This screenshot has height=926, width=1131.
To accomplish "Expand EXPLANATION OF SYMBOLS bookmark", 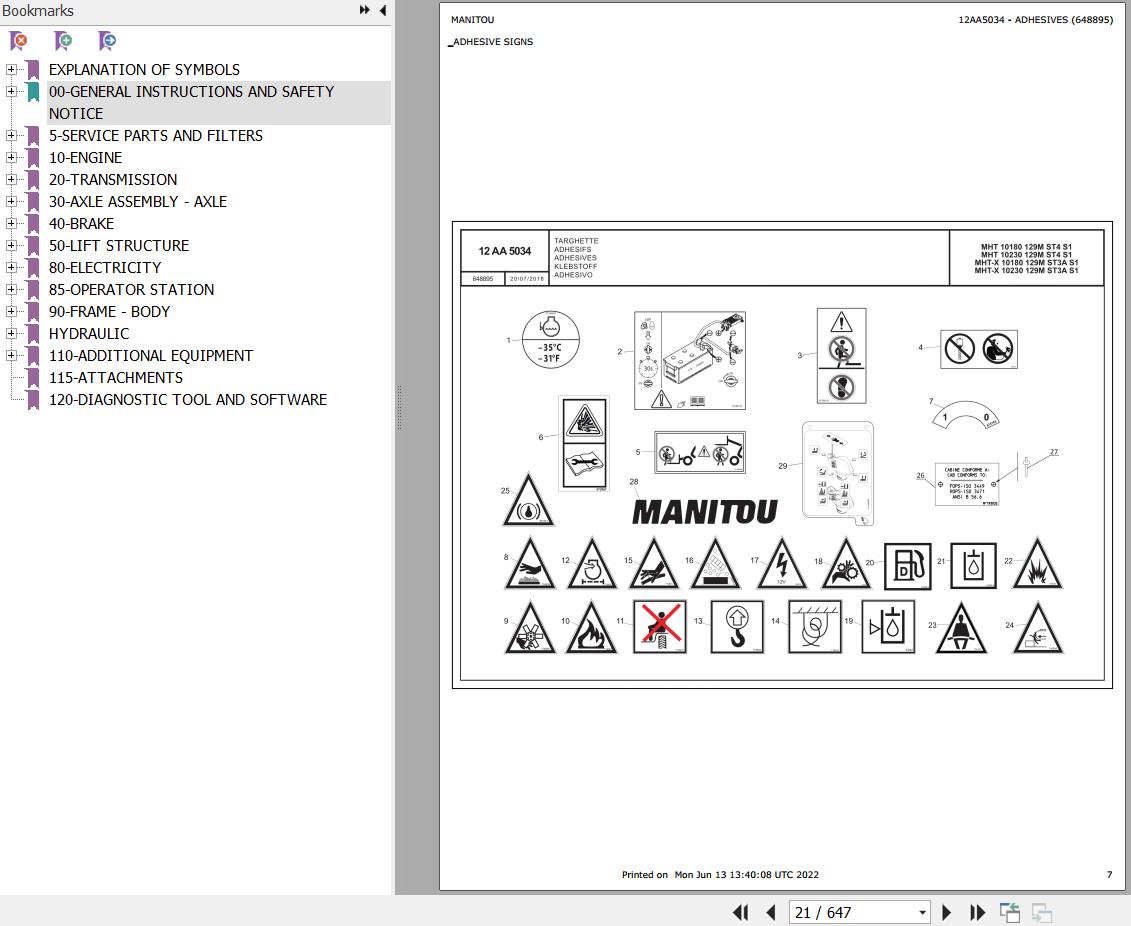I will click(x=11, y=70).
